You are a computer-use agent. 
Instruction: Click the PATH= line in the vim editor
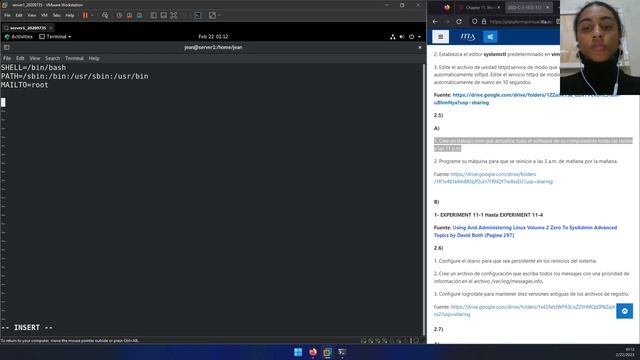[75, 76]
